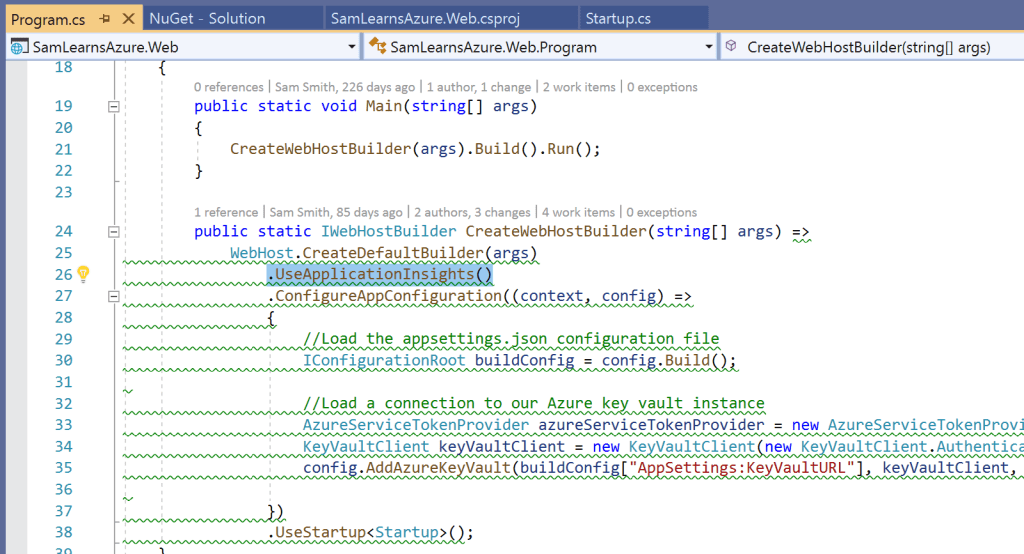Viewport: 1024px width, 554px height.
Task: Click the project icon beside SamLearnsAzure.Web
Action: 19,47
